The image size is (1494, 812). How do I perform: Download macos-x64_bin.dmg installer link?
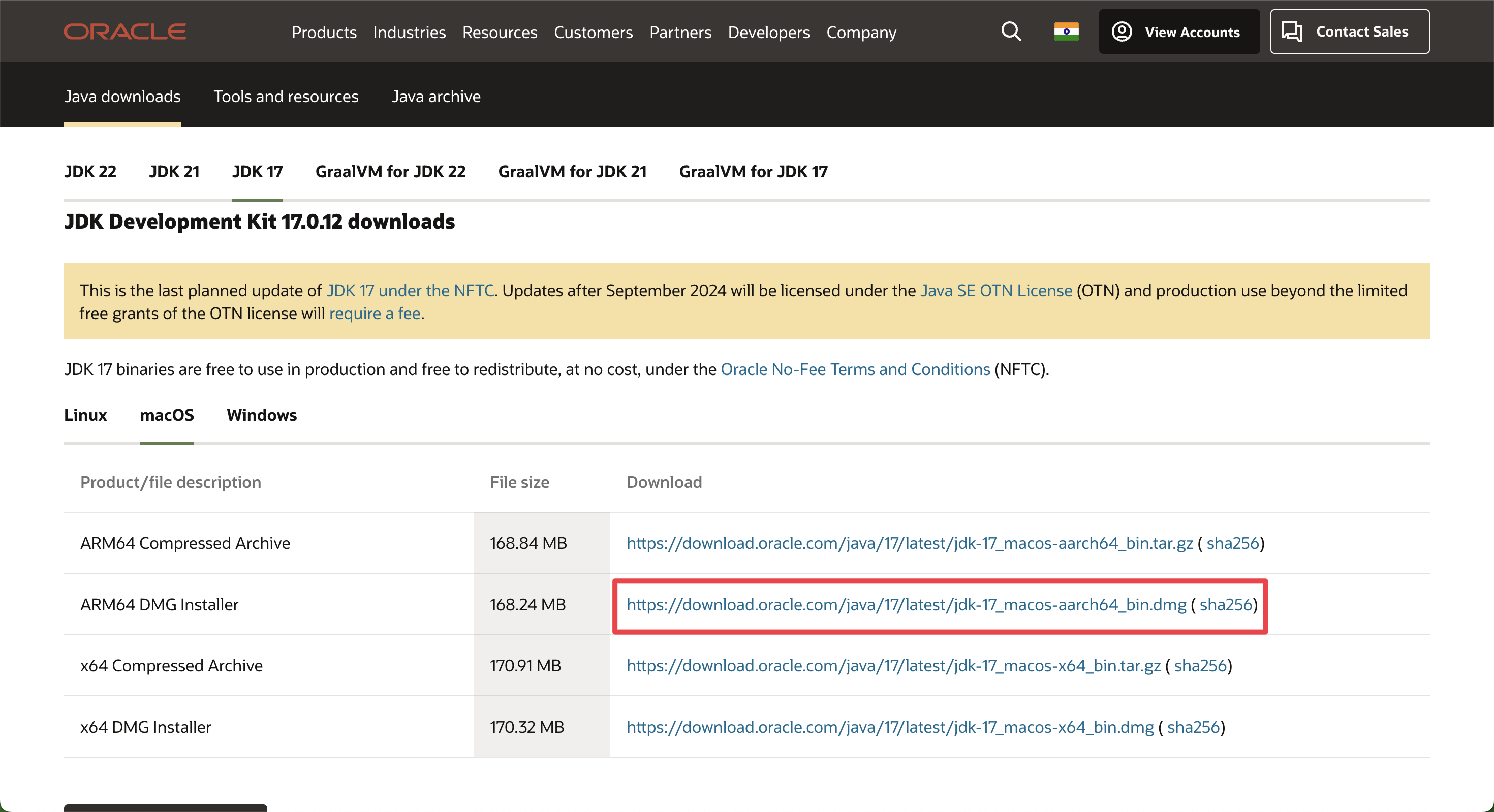(x=890, y=727)
